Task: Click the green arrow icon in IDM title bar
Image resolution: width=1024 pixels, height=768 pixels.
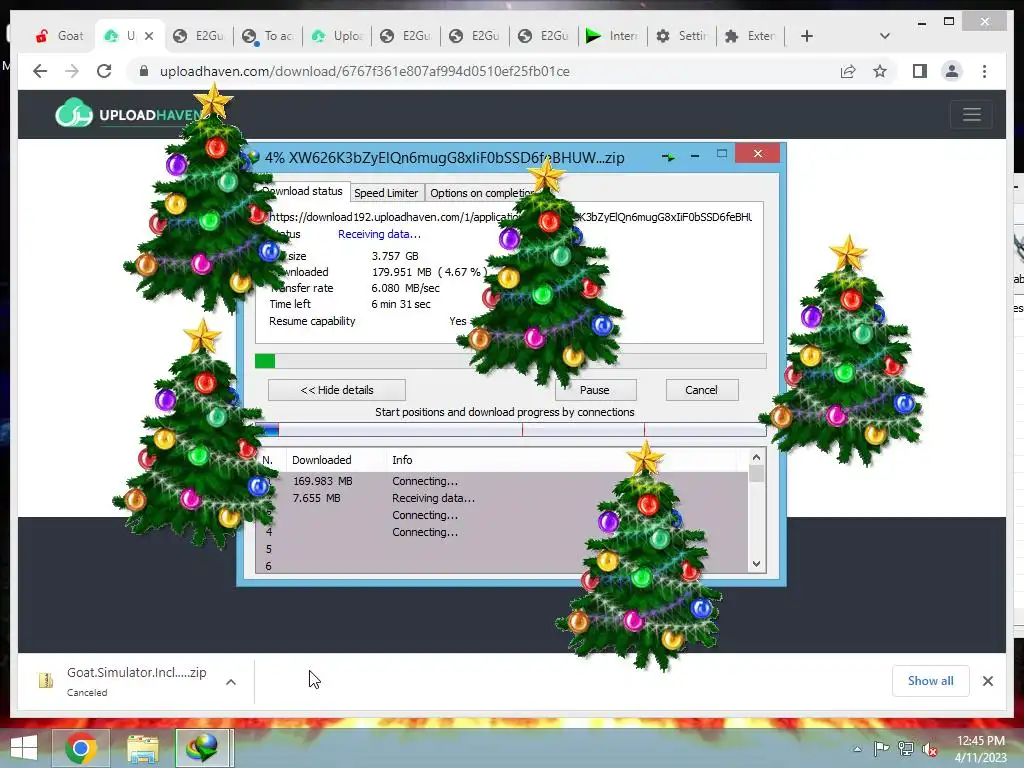Action: [668, 157]
